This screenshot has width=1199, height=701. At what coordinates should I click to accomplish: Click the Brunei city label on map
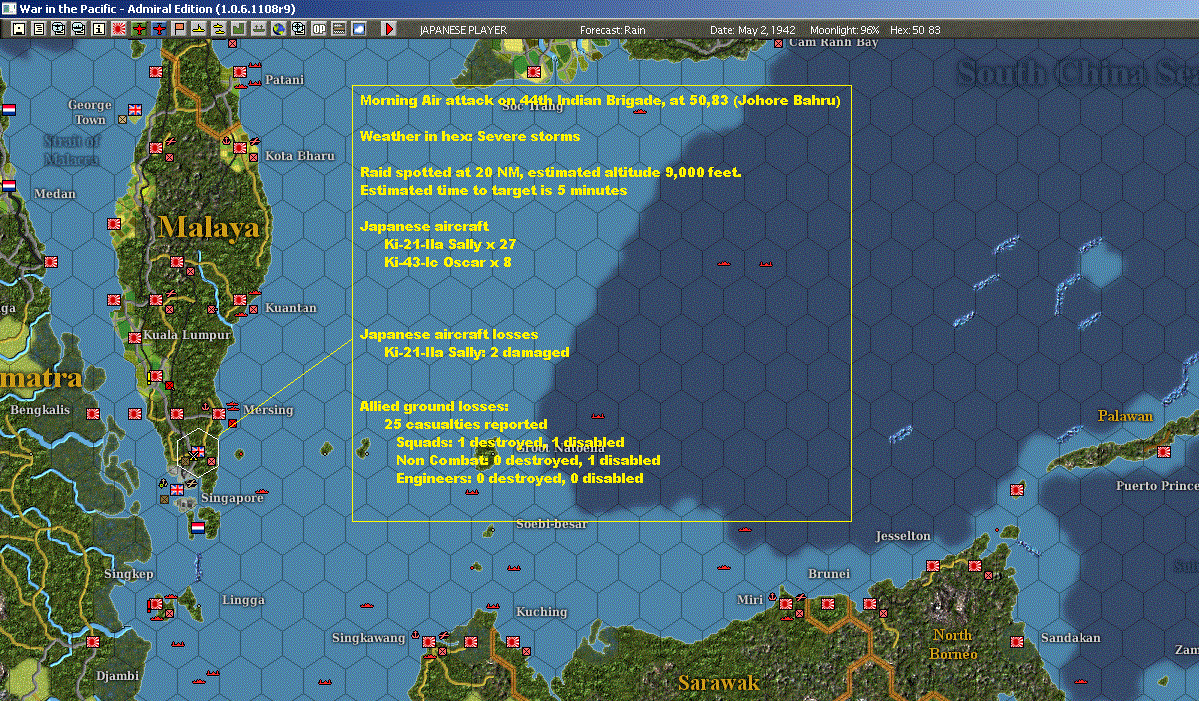tap(829, 573)
